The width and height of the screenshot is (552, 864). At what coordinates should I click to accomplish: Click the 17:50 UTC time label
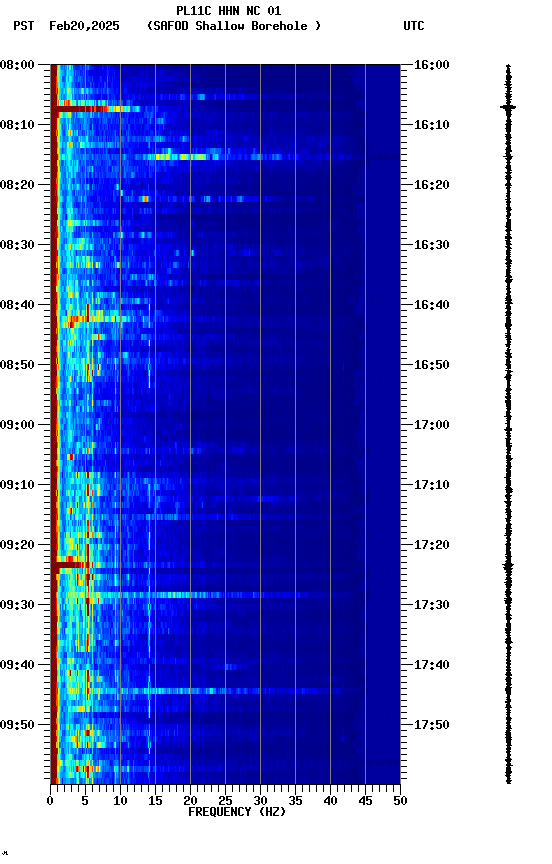(432, 726)
